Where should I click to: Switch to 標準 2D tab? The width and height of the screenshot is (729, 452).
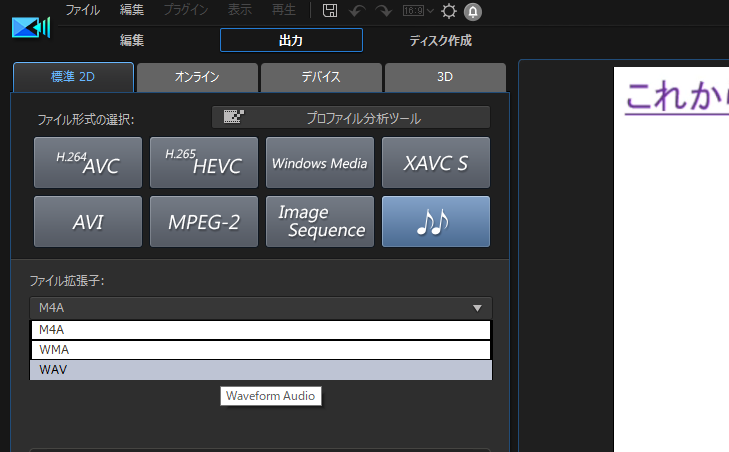[73, 77]
